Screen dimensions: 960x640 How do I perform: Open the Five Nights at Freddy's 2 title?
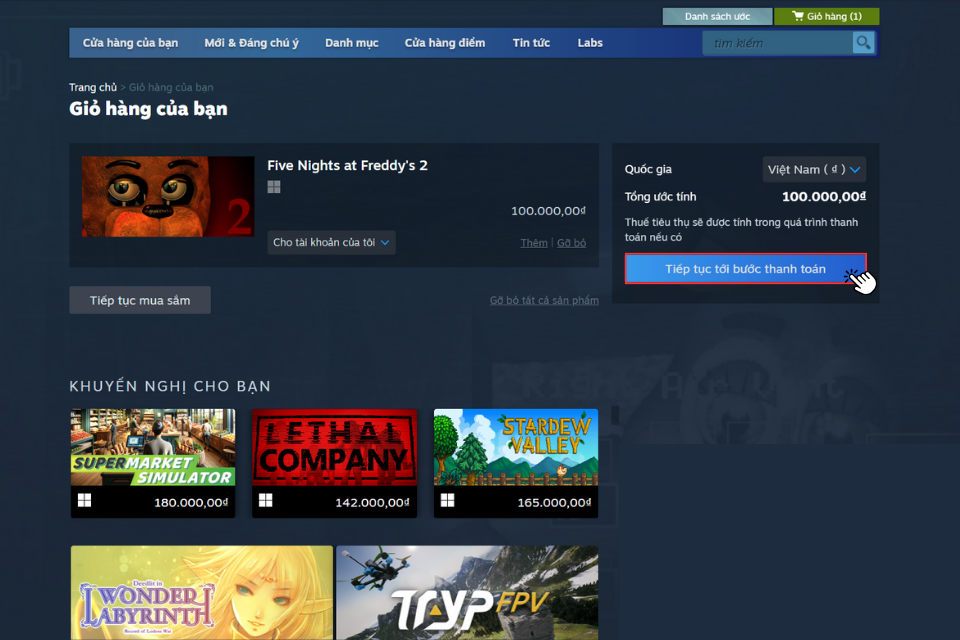click(347, 165)
